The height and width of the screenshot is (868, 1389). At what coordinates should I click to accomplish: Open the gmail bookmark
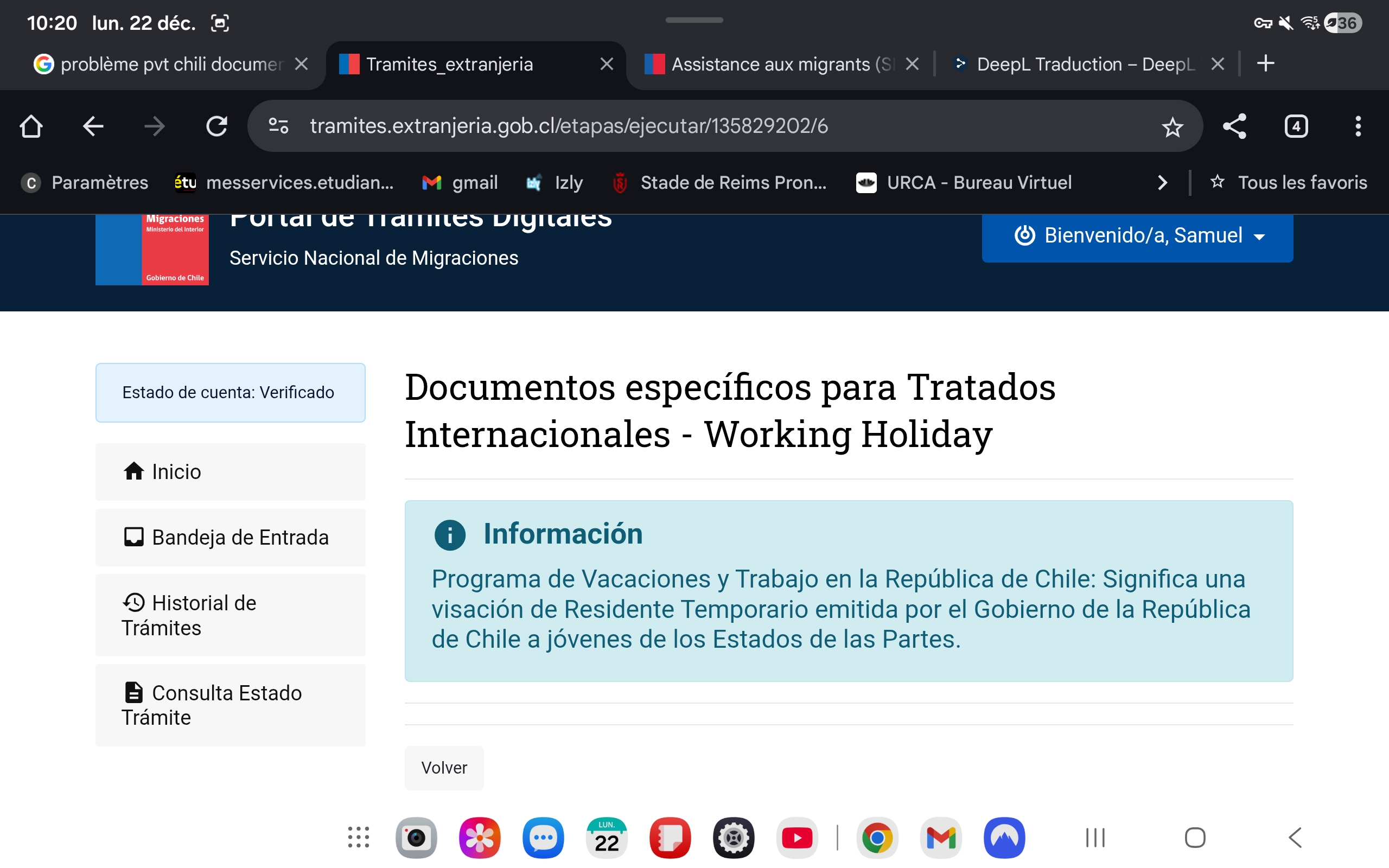click(x=460, y=183)
